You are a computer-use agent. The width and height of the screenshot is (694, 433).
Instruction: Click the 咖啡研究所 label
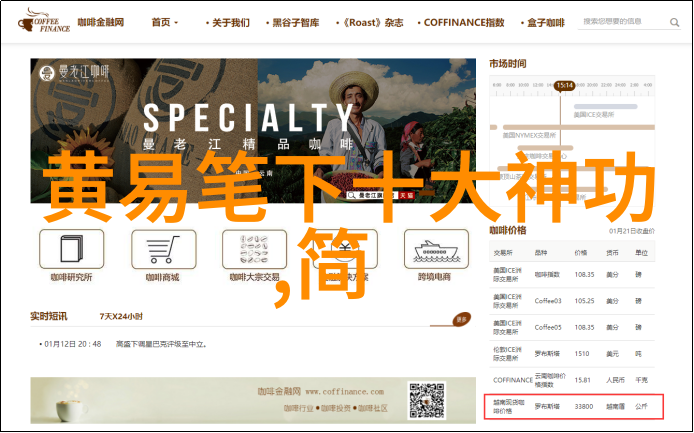tap(71, 277)
